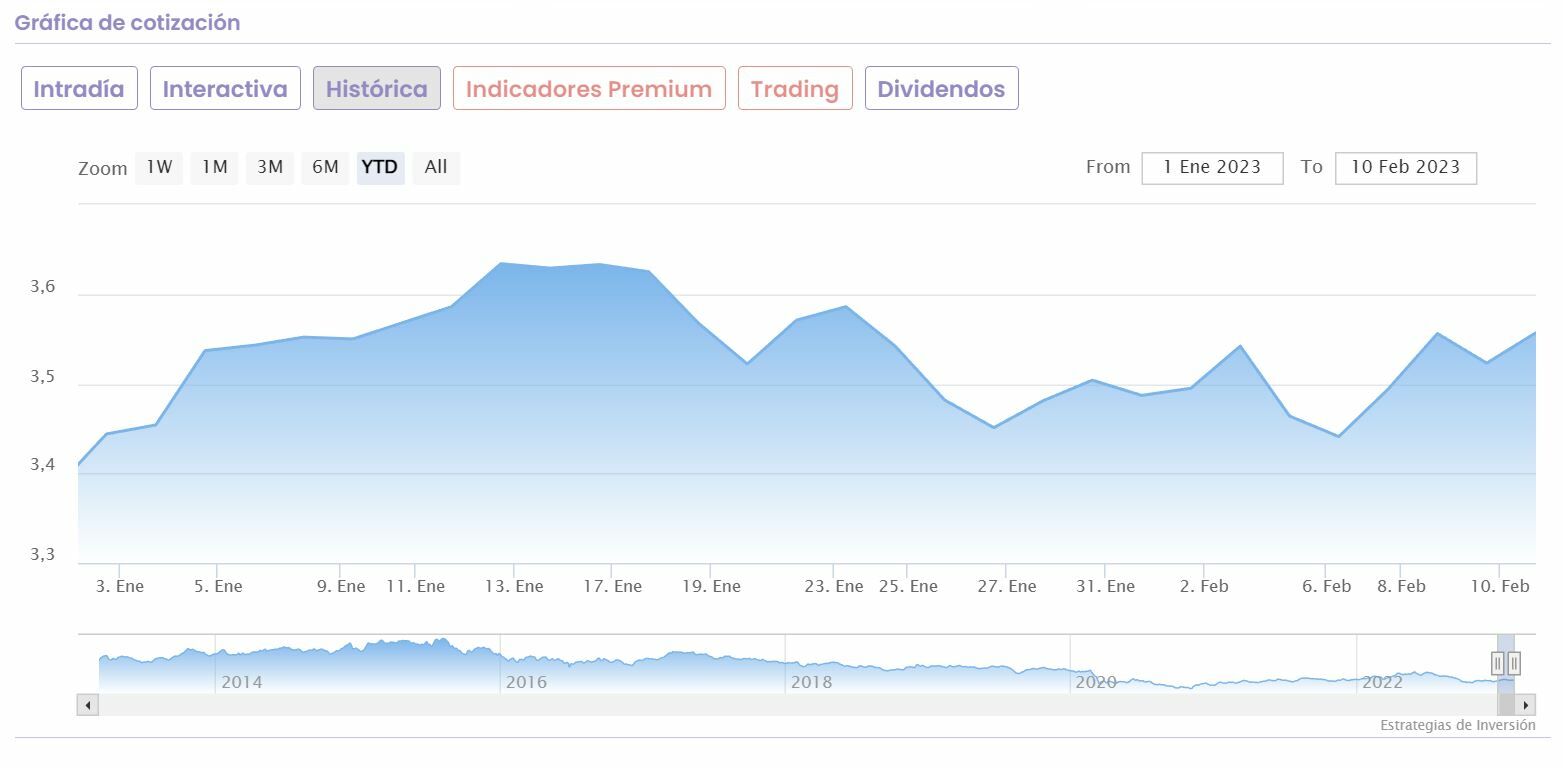Choose the 3M zoom option
This screenshot has height=768, width=1563.
pos(270,167)
